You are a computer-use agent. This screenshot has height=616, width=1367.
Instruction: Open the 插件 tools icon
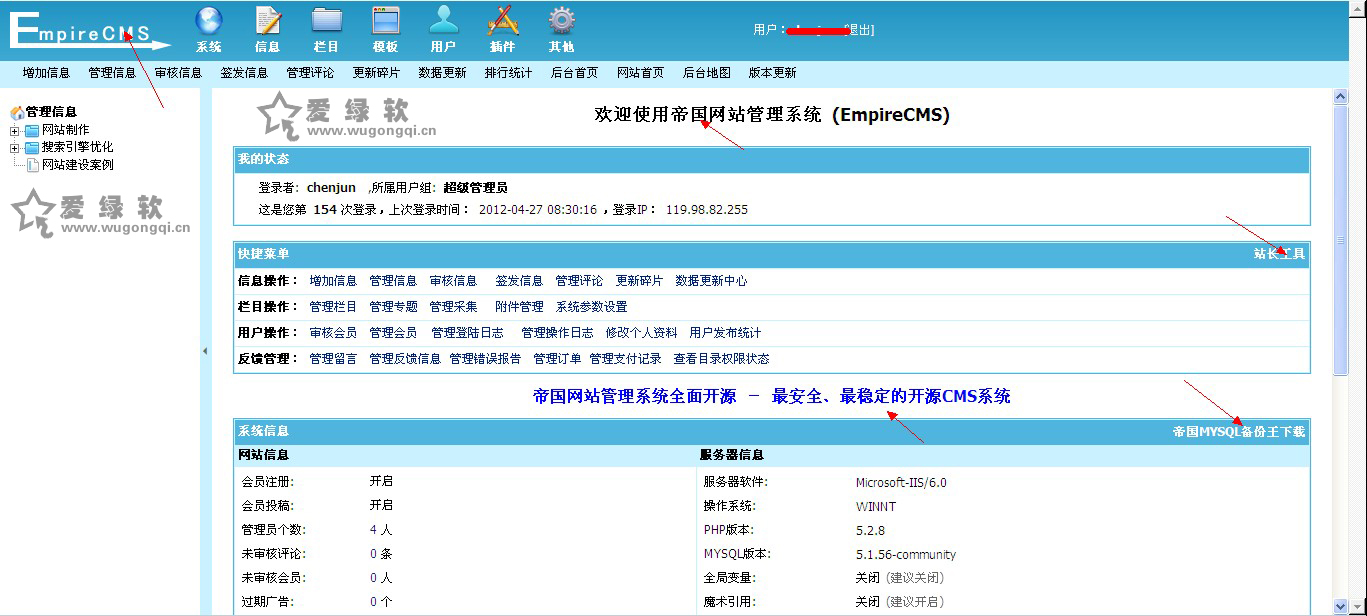[503, 20]
